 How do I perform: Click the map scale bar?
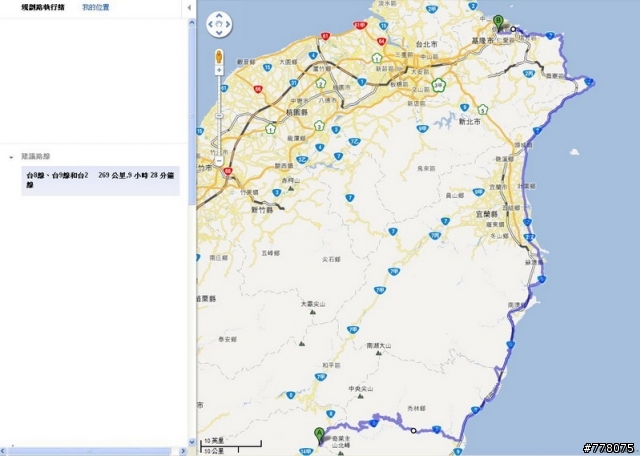(231, 446)
